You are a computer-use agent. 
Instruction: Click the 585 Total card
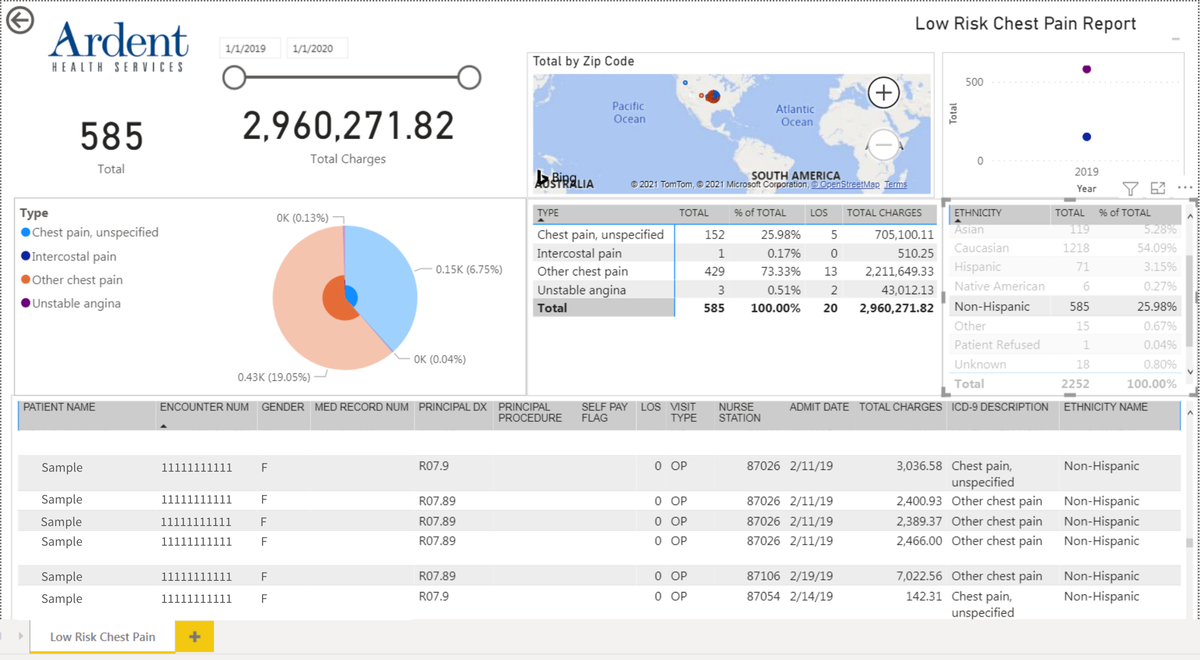click(112, 146)
